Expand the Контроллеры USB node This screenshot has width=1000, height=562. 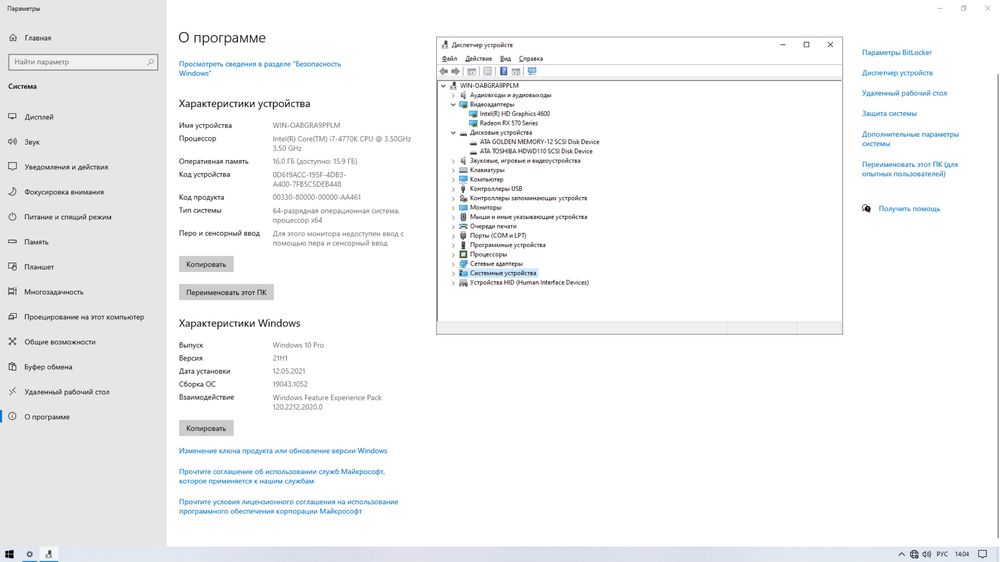(453, 189)
